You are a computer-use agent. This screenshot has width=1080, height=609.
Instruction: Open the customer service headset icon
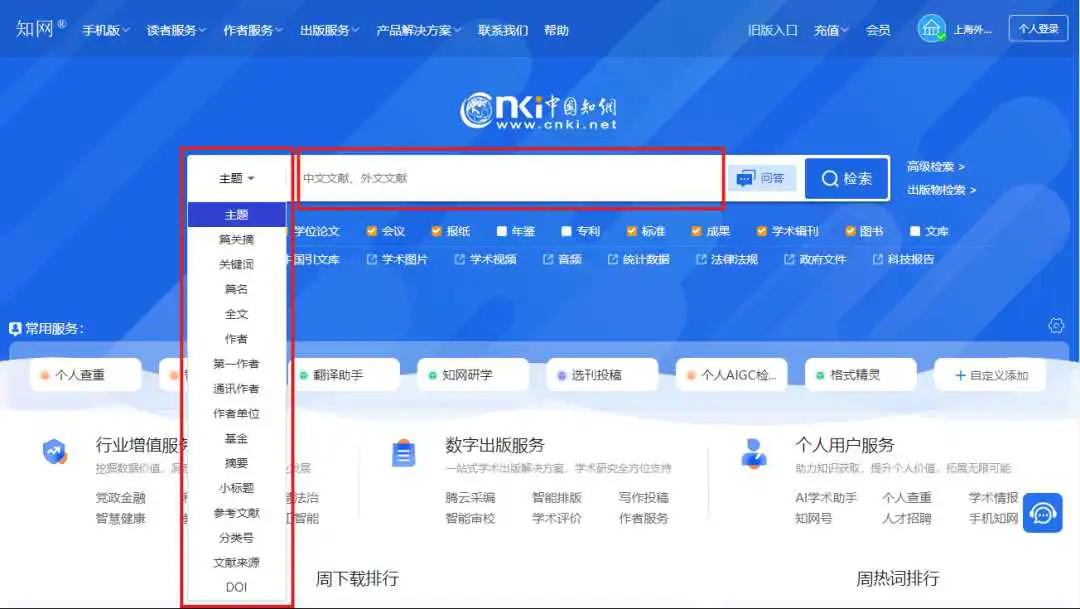1042,513
